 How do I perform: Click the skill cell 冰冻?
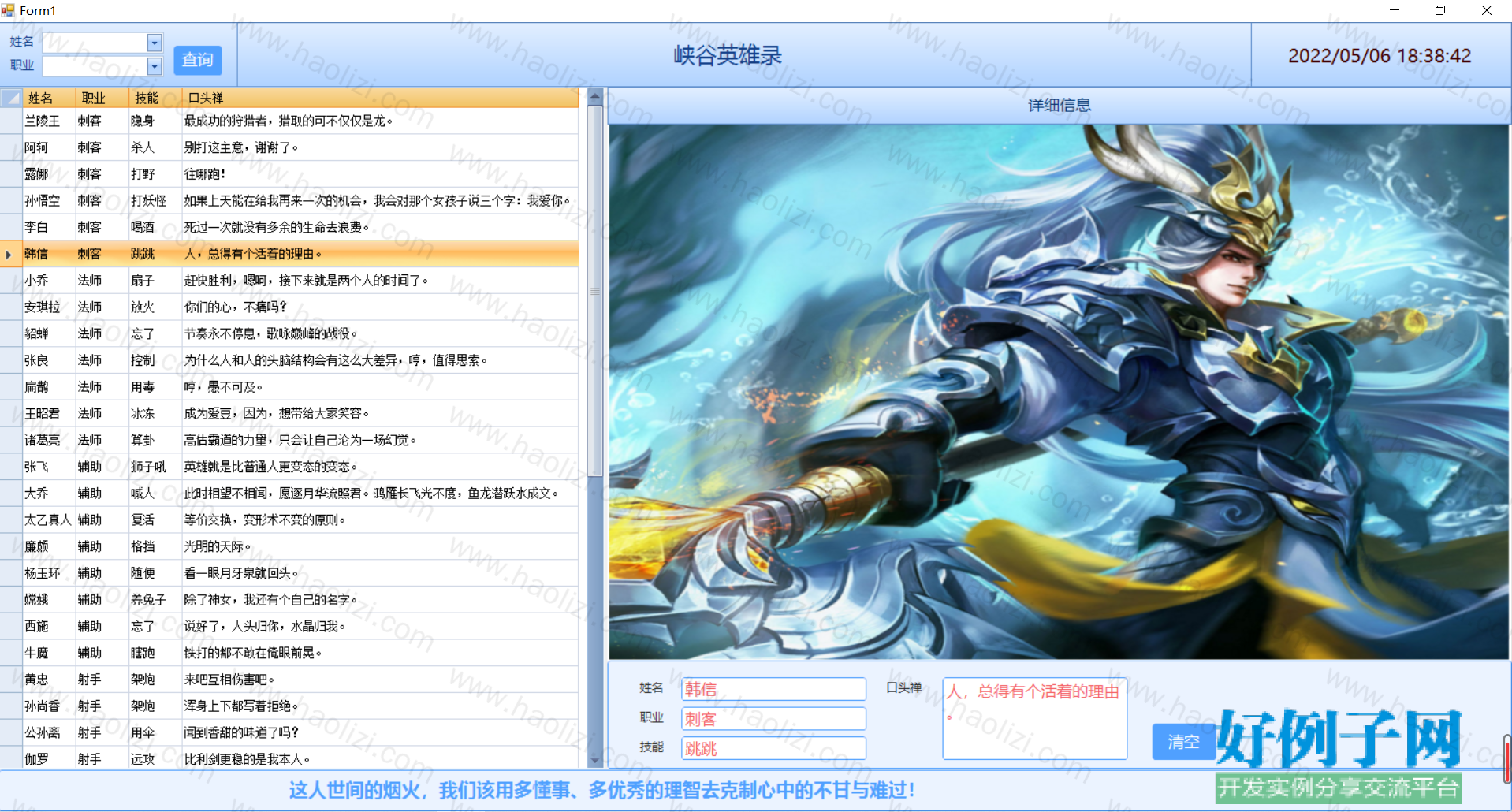coord(155,414)
